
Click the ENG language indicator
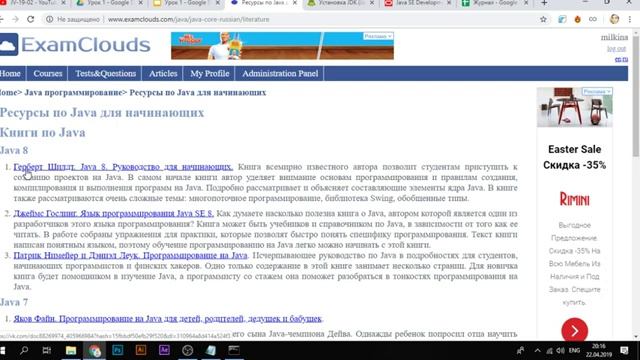[x=574, y=351]
